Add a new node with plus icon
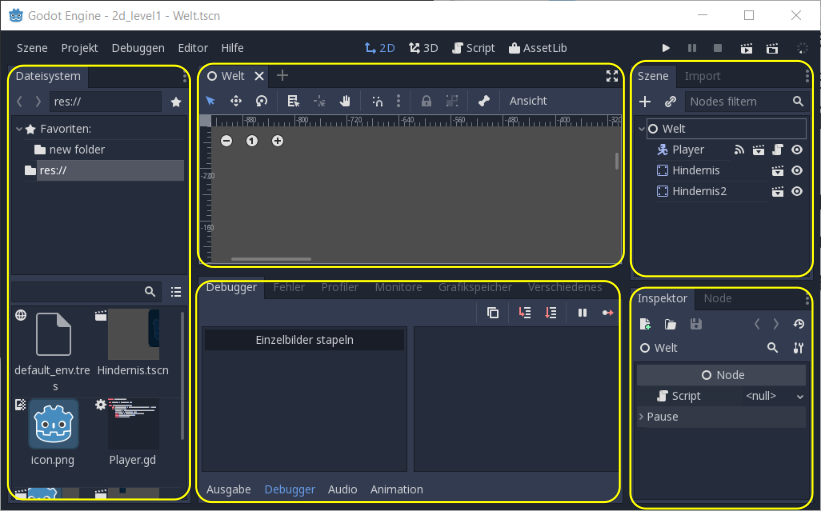The image size is (821, 511). click(x=645, y=101)
